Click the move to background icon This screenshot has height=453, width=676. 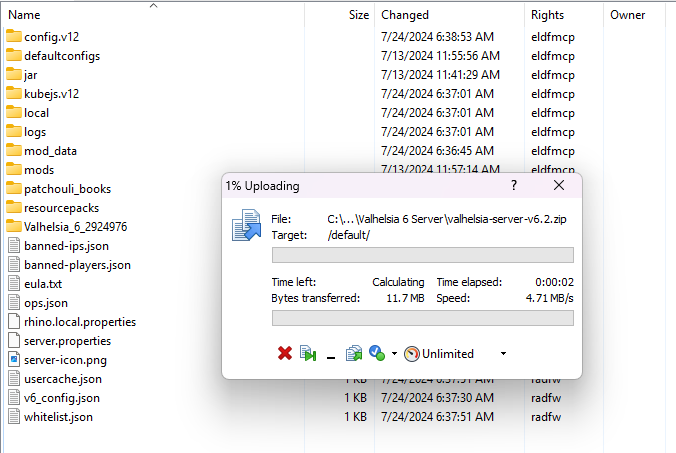308,353
